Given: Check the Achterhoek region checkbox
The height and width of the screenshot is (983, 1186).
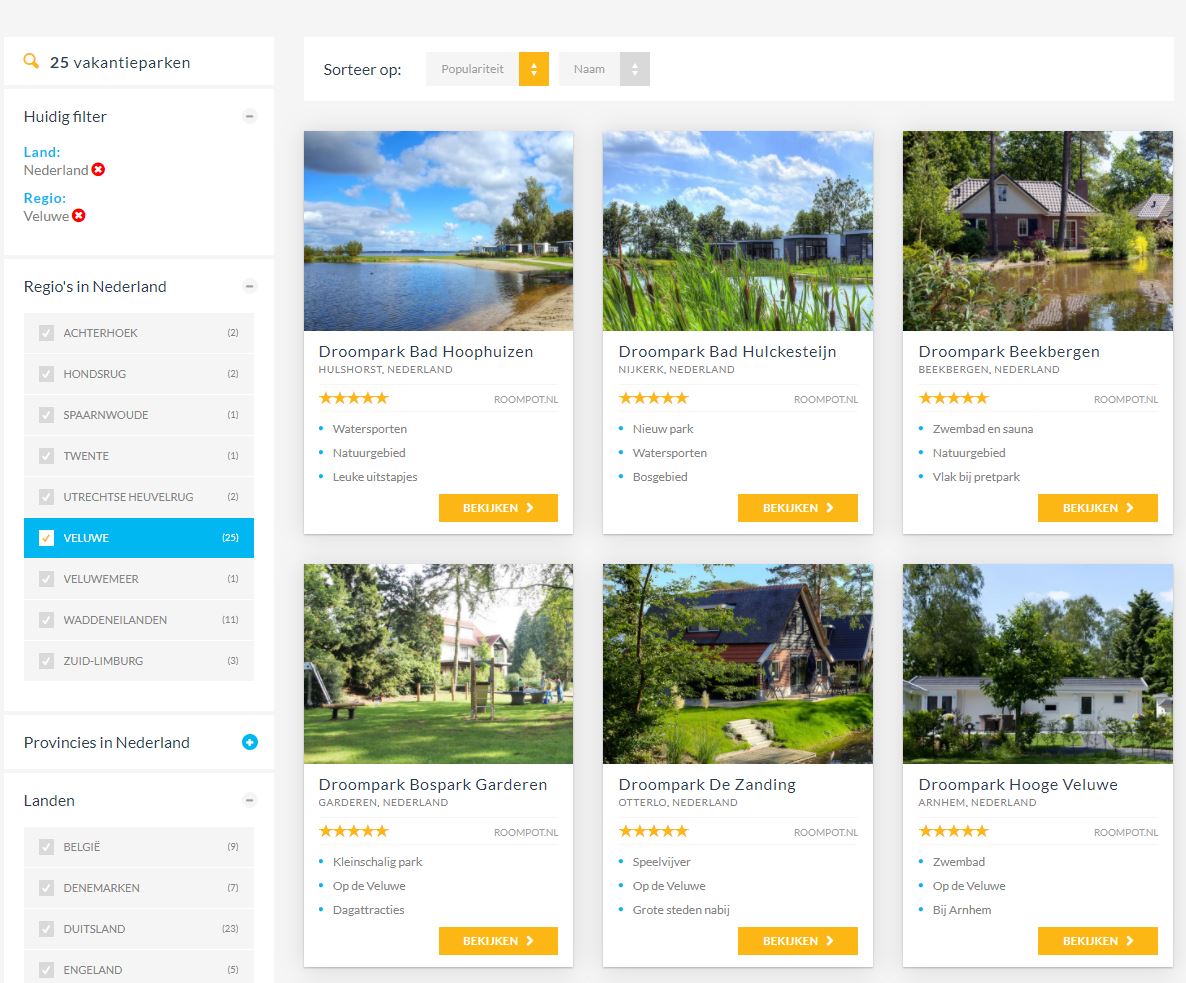Looking at the screenshot, I should (x=46, y=333).
